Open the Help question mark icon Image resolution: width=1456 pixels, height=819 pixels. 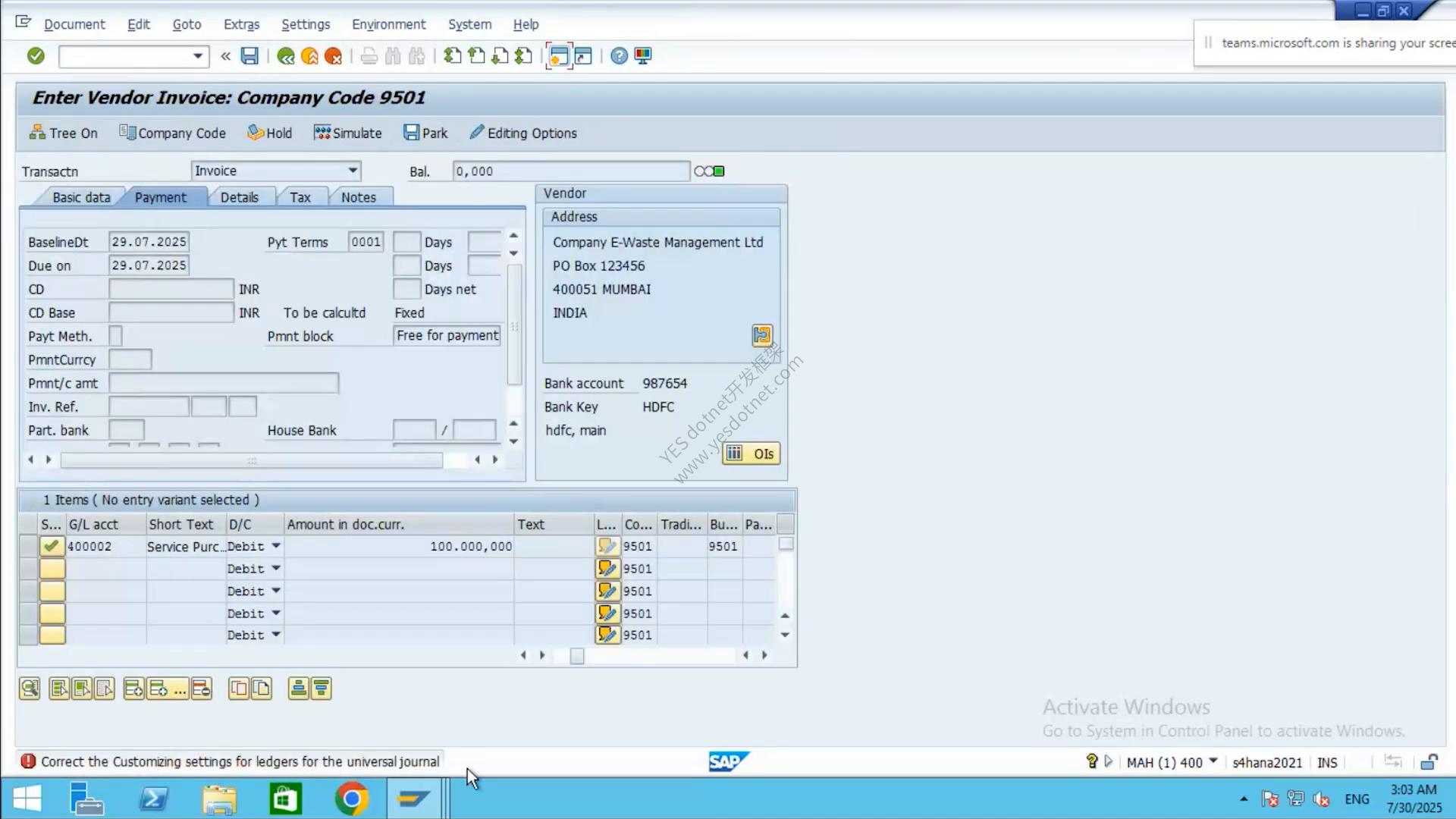[x=619, y=56]
